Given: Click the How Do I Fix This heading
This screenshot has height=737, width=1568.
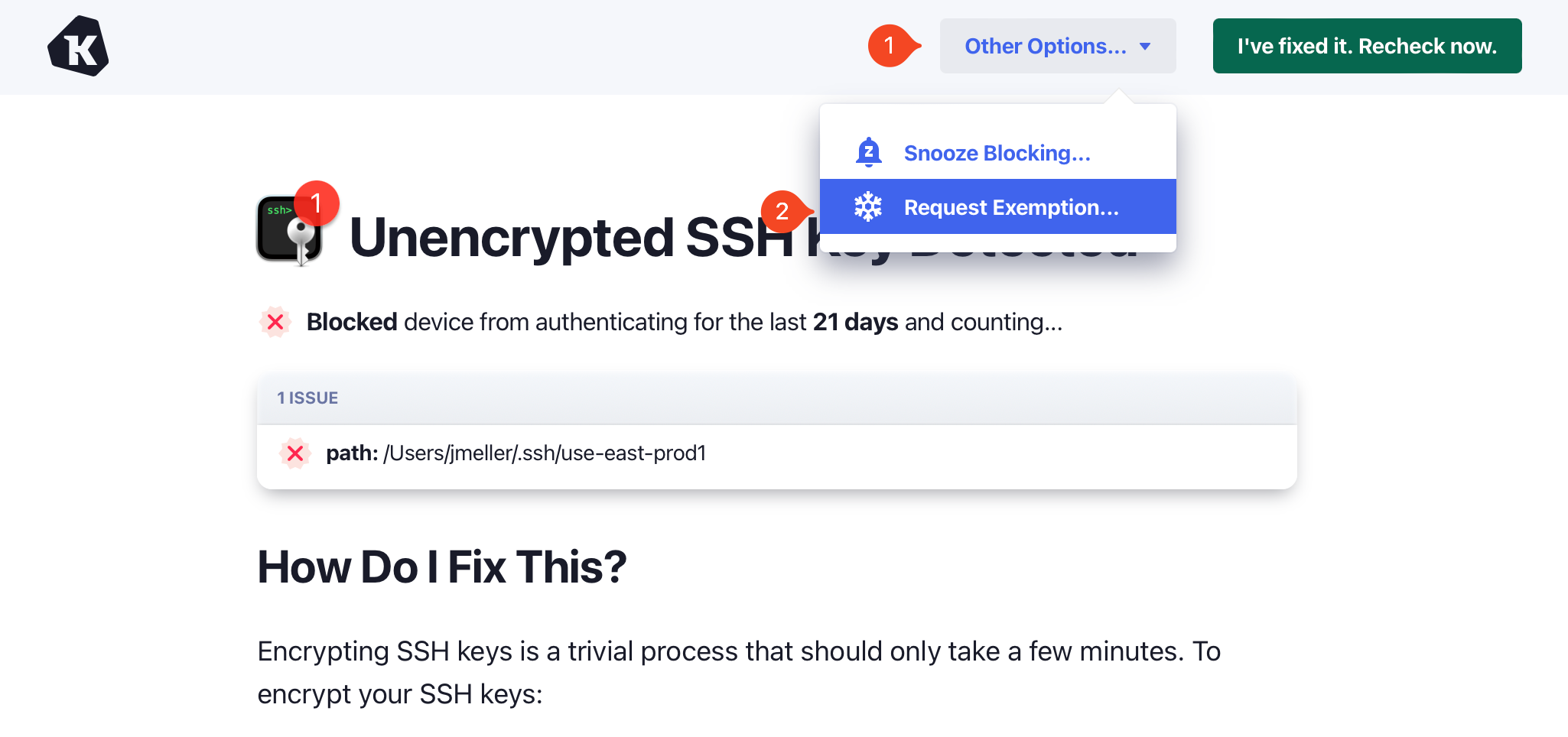Looking at the screenshot, I should 442,567.
